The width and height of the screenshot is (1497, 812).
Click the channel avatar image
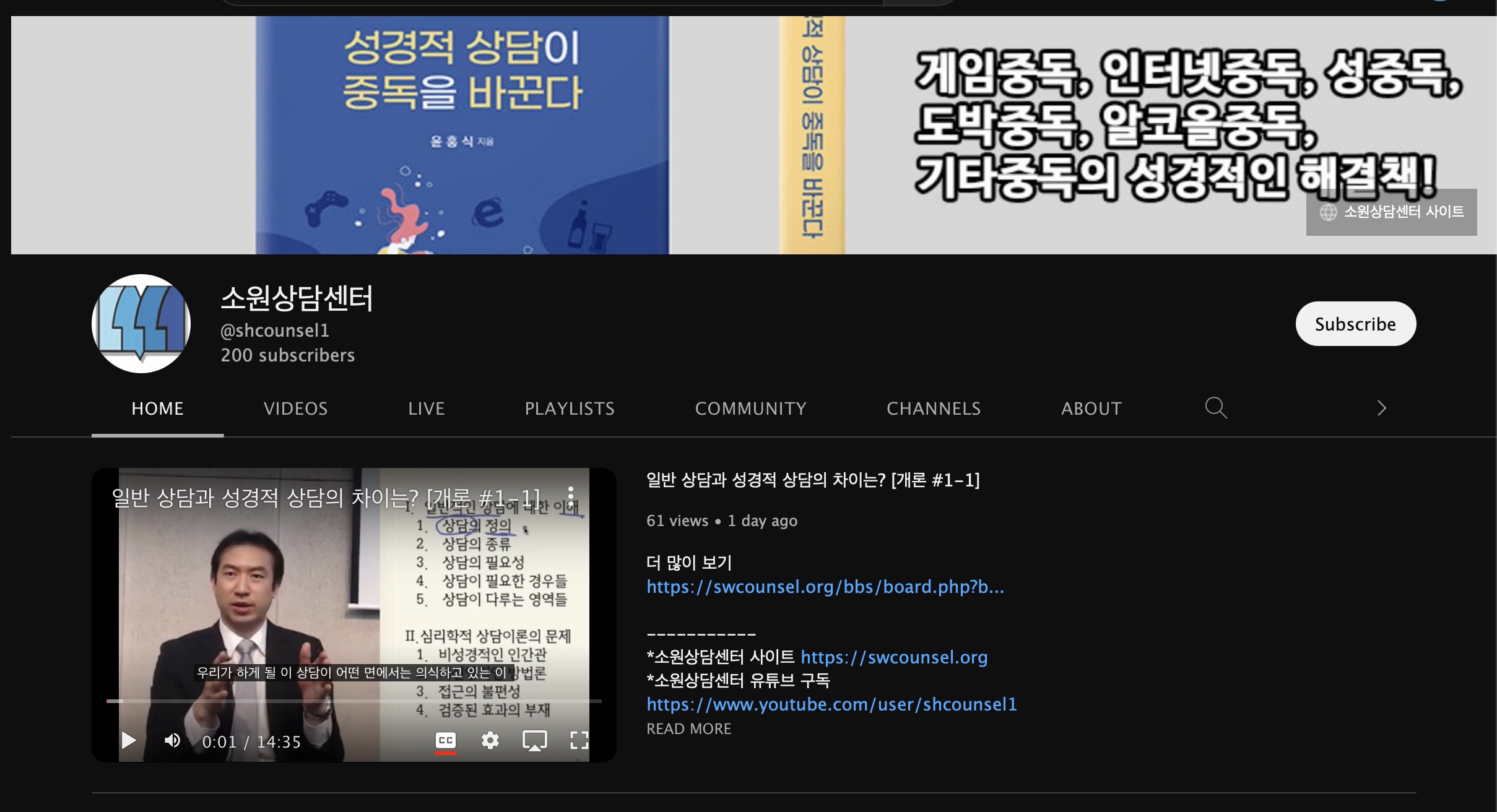coord(141,324)
